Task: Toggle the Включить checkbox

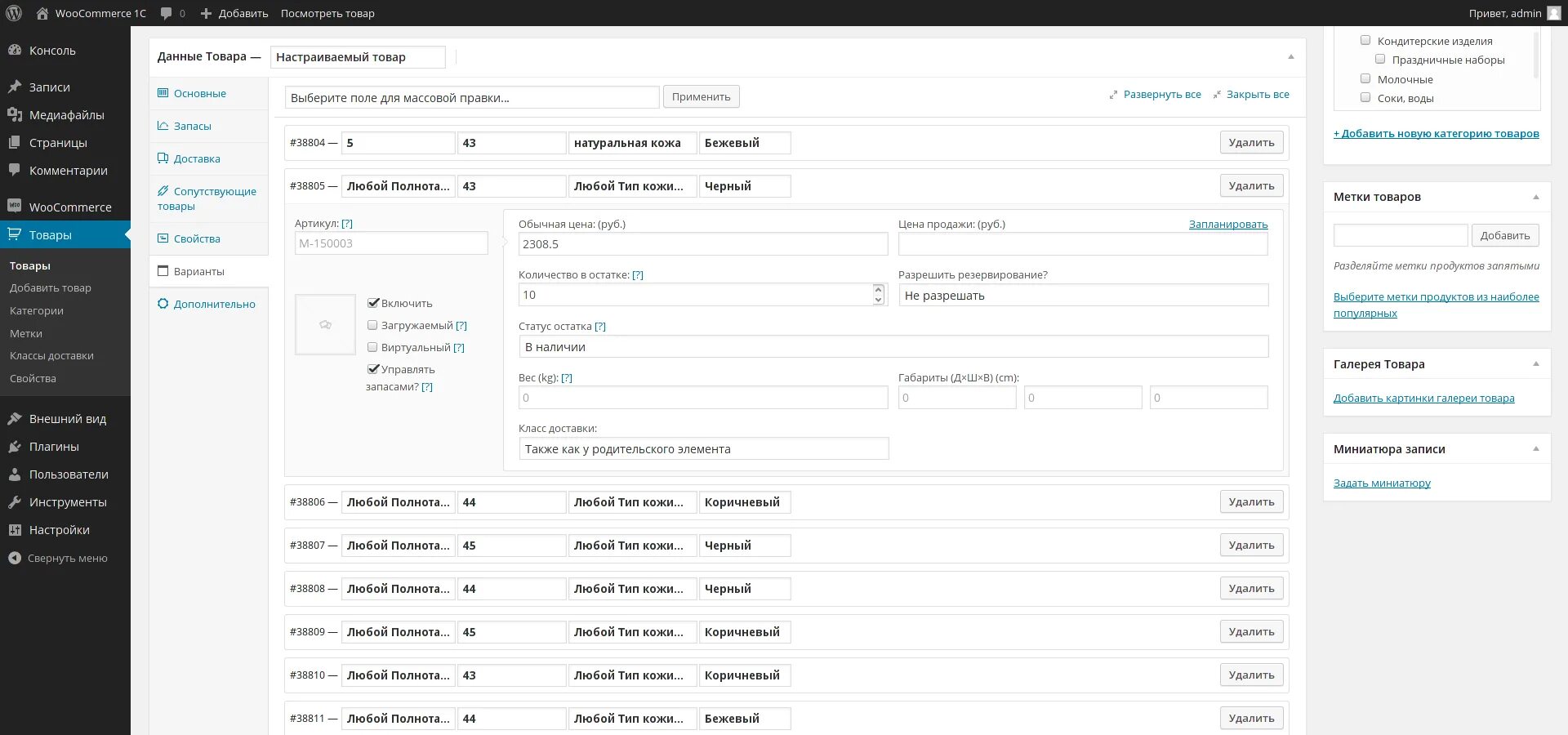Action: point(373,303)
